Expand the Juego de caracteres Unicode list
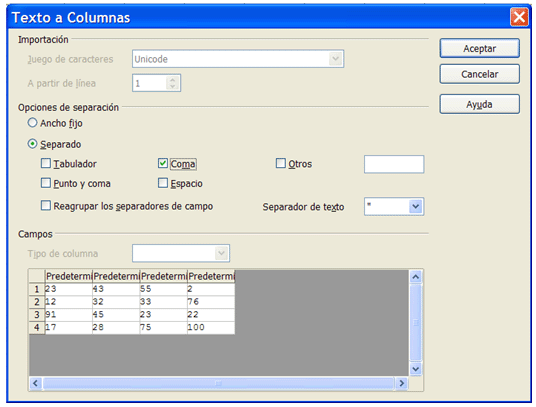536x407 pixels. [336, 59]
